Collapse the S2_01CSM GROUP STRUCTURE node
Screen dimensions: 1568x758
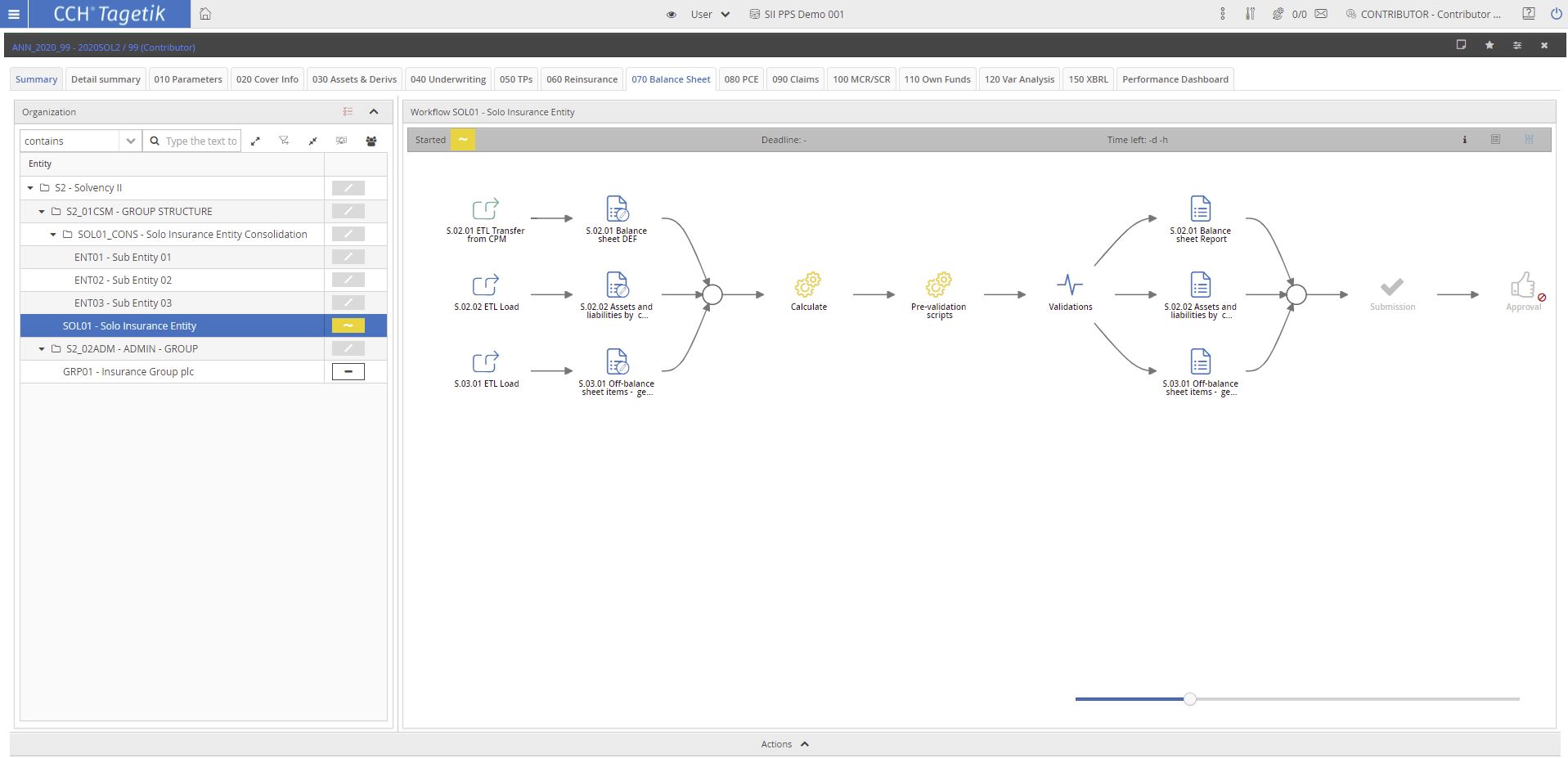click(x=43, y=212)
